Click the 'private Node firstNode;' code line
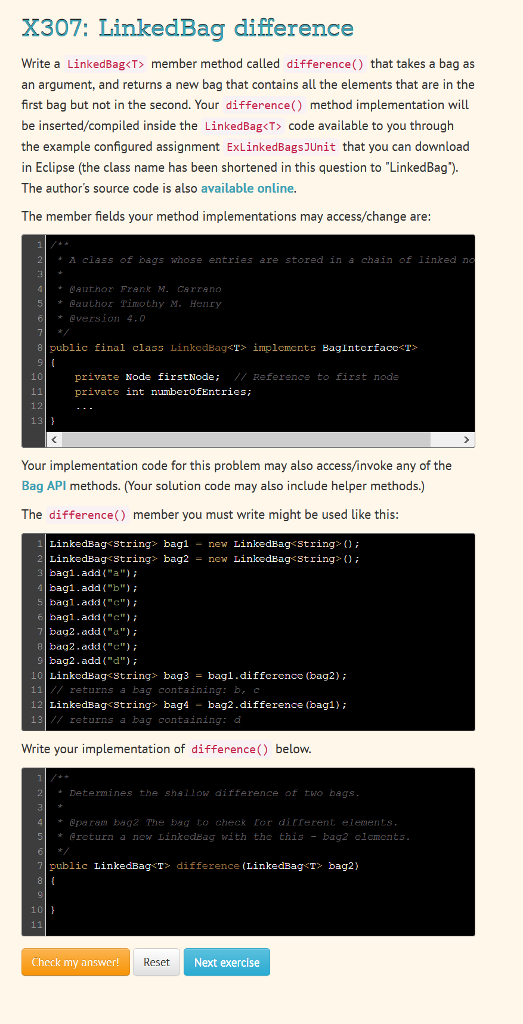Image resolution: width=523 pixels, height=1024 pixels. click(148, 377)
